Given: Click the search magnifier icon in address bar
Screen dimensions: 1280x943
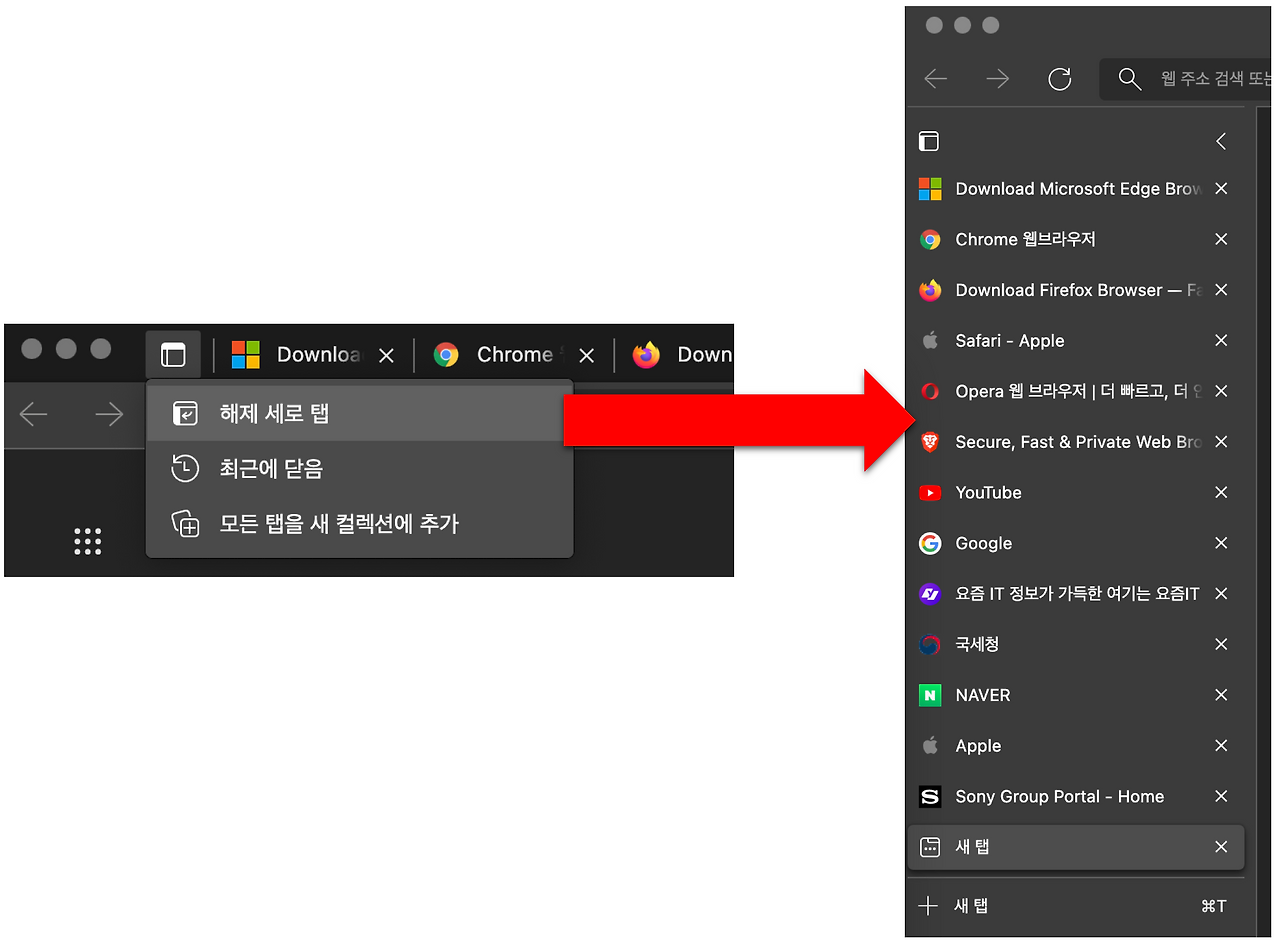Looking at the screenshot, I should click(1130, 79).
